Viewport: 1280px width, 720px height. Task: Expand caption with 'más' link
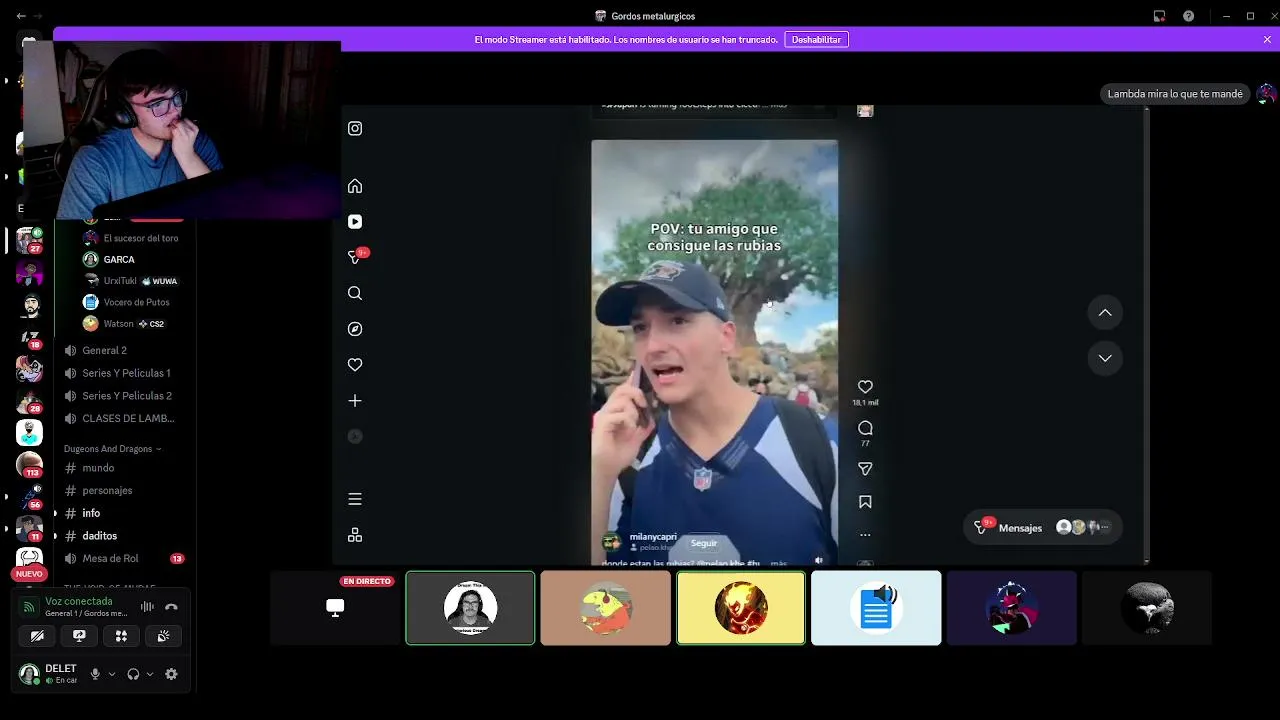click(x=778, y=563)
